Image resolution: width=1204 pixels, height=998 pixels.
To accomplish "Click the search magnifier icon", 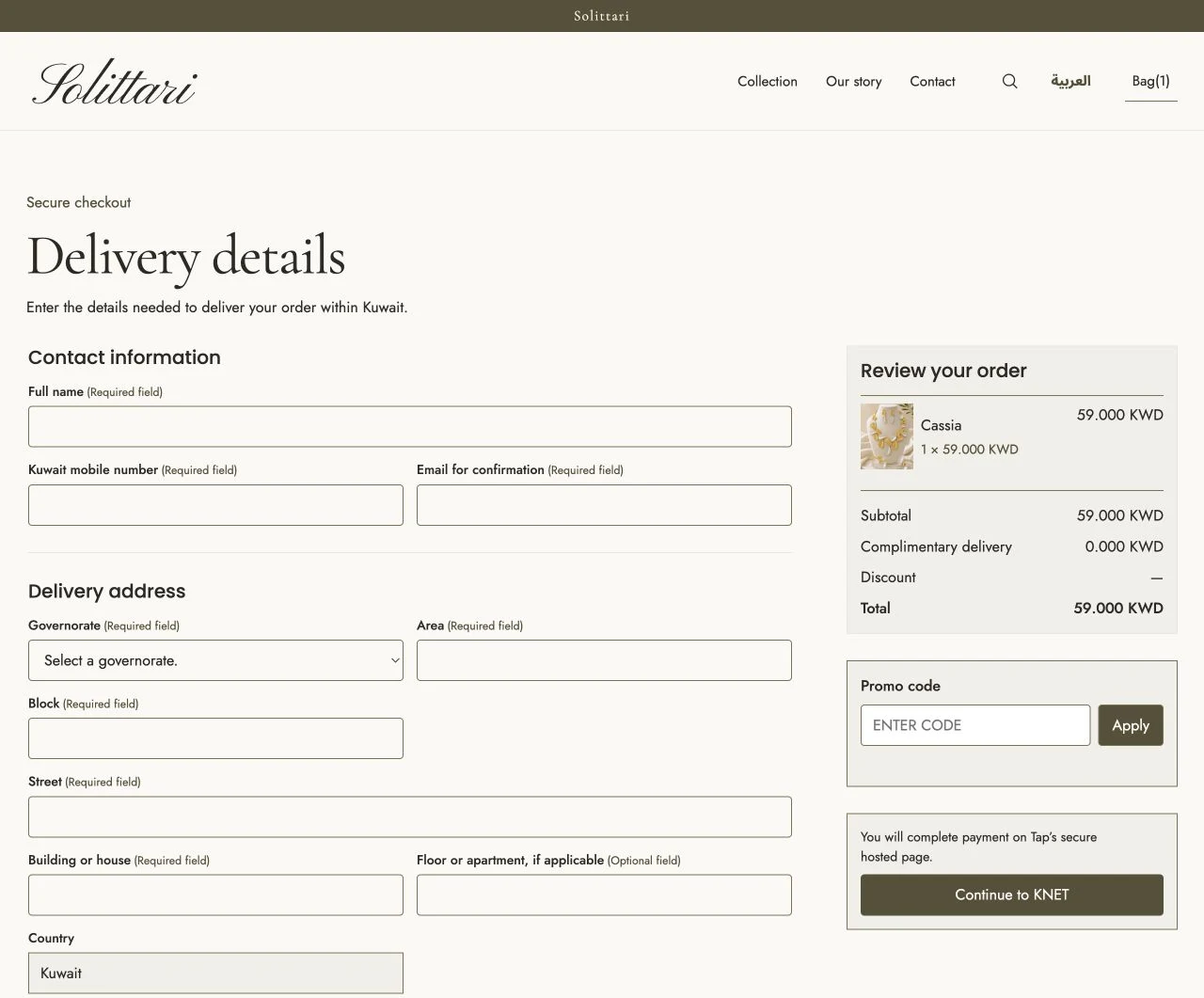I will (1009, 81).
